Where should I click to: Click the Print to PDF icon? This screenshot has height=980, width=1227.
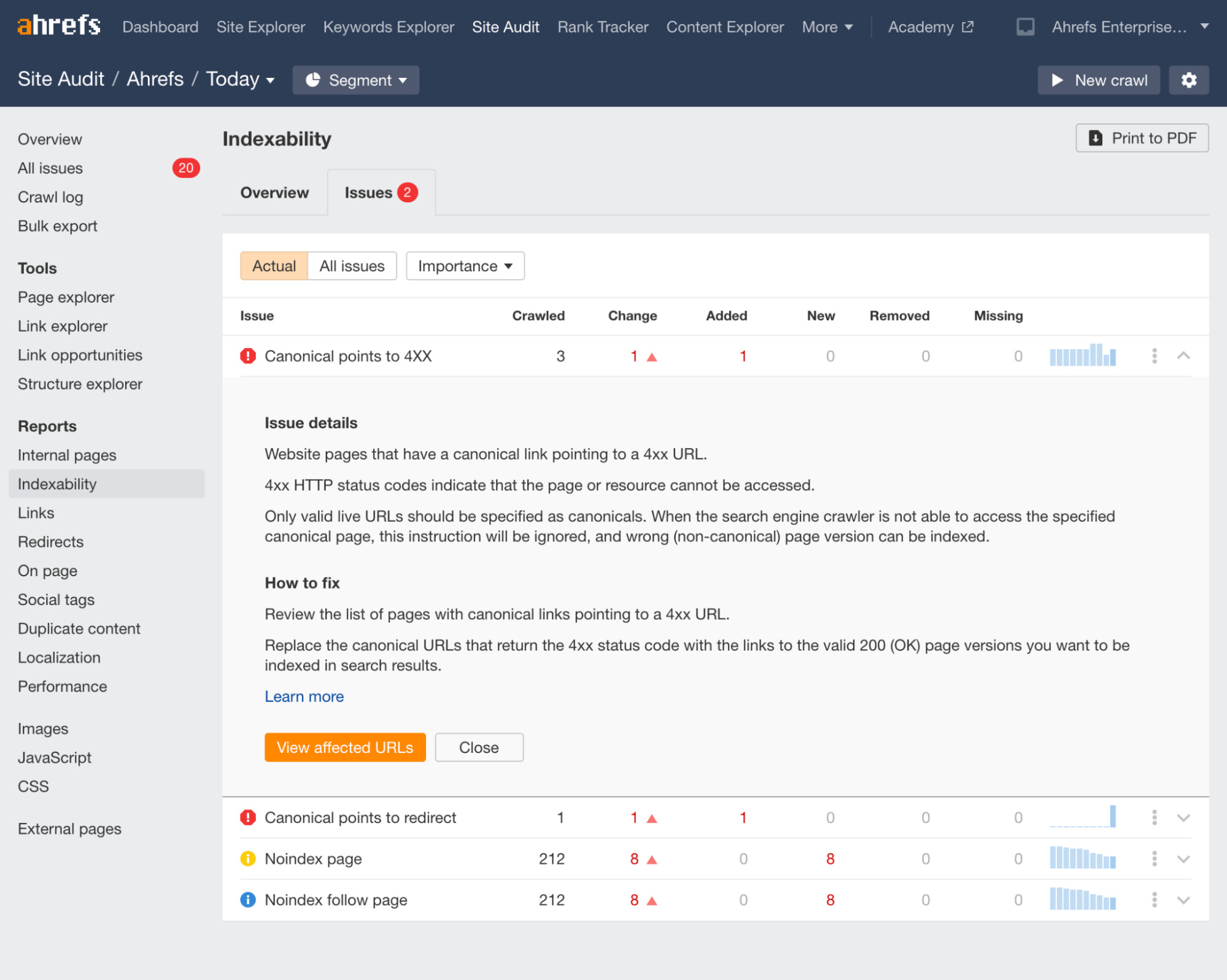pos(1098,138)
